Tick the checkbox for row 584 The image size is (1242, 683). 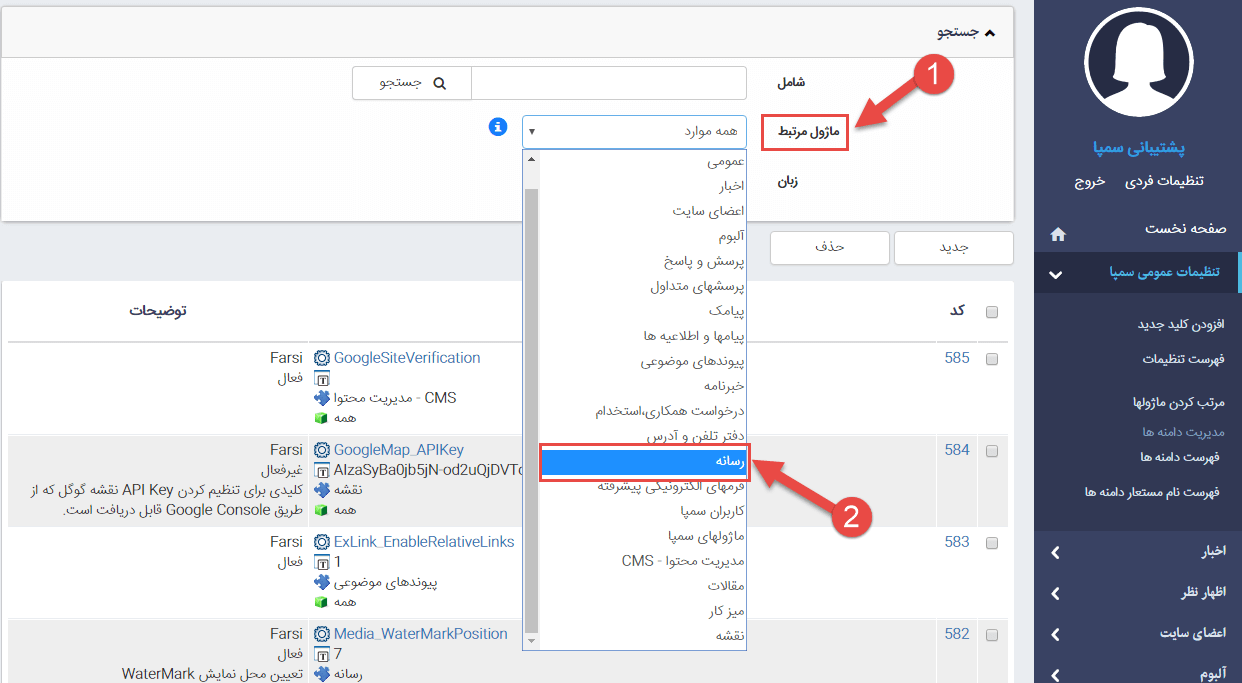992,451
